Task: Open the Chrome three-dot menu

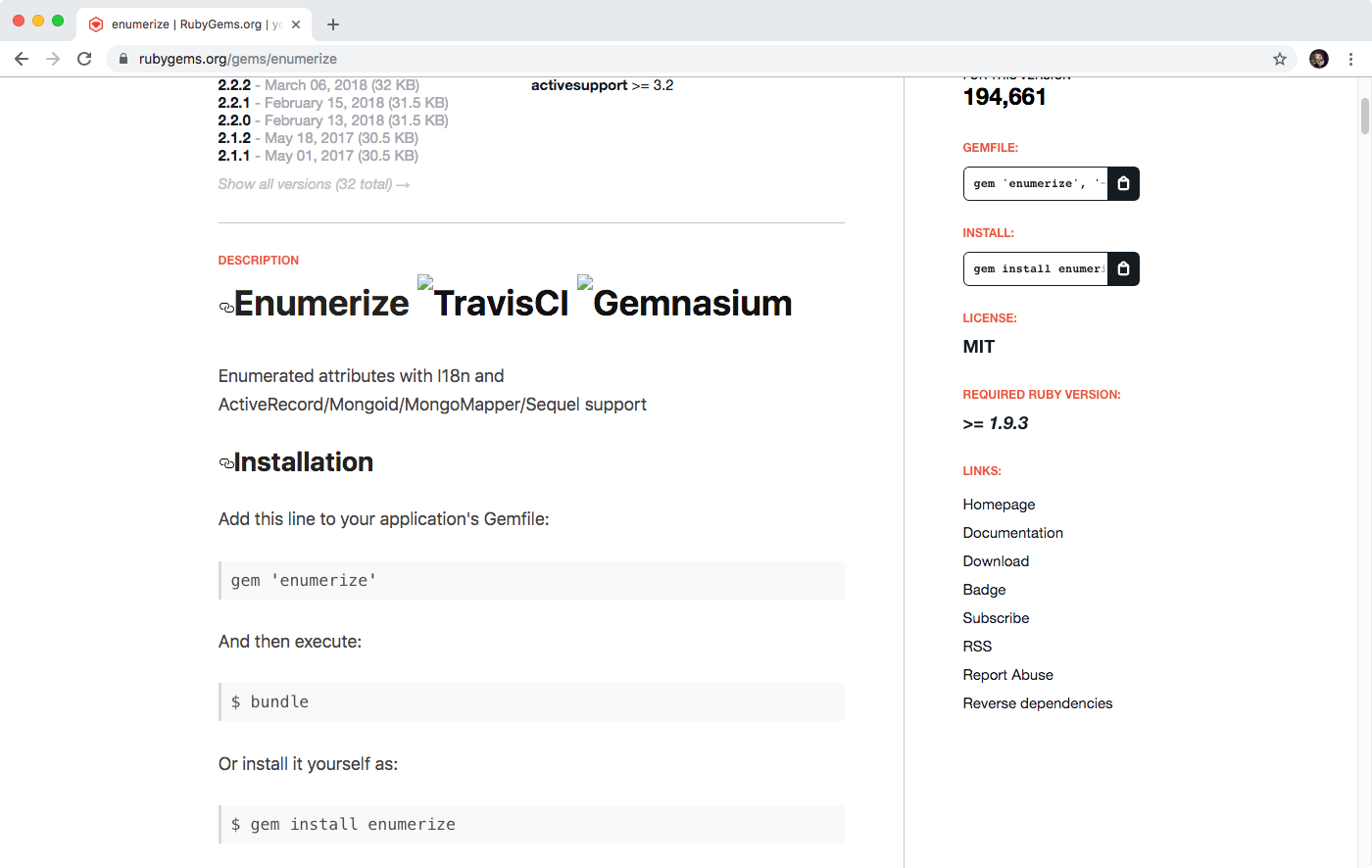Action: pos(1350,59)
